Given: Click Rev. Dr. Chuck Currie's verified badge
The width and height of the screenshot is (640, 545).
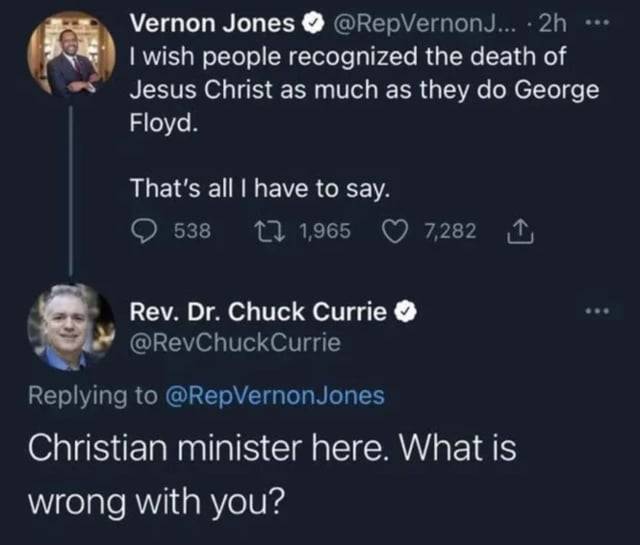Looking at the screenshot, I should (404, 312).
